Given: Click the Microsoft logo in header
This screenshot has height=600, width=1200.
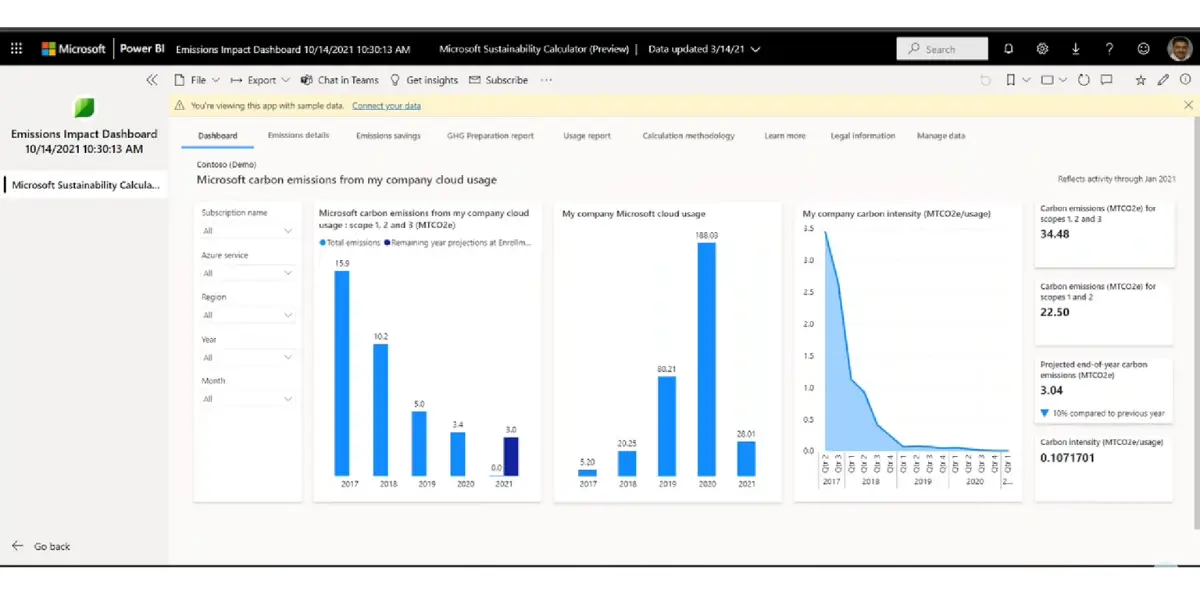Looking at the screenshot, I should pos(73,48).
